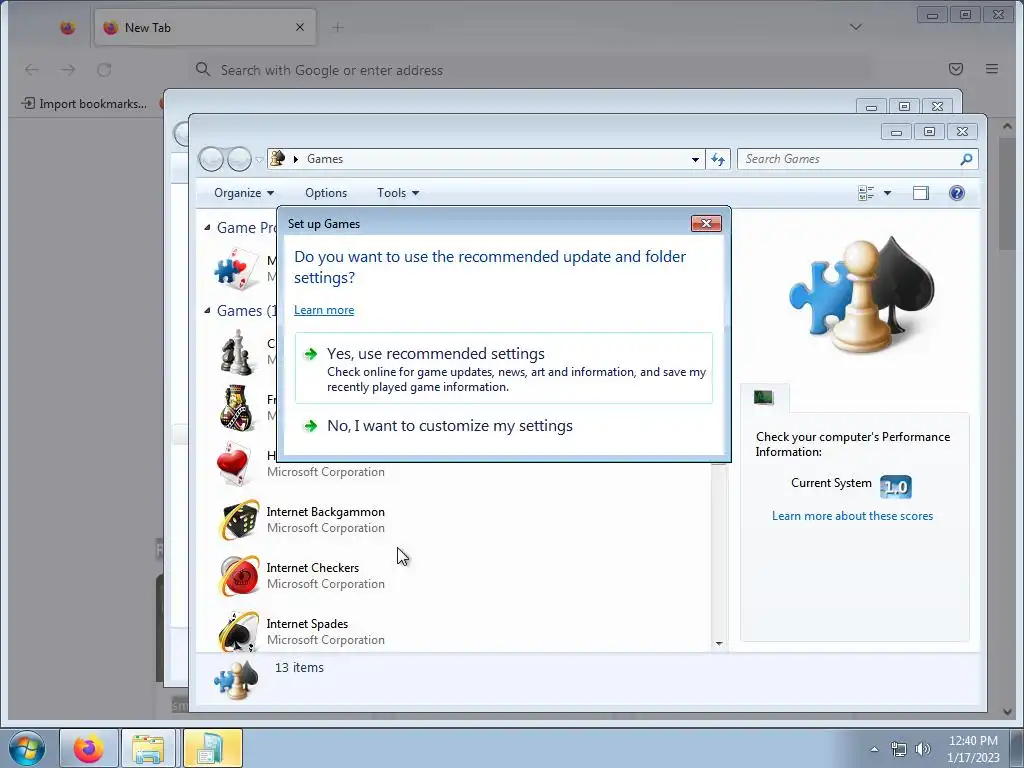Select the New Tab tab in Firefox
Image resolution: width=1024 pixels, height=768 pixels.
(x=205, y=27)
